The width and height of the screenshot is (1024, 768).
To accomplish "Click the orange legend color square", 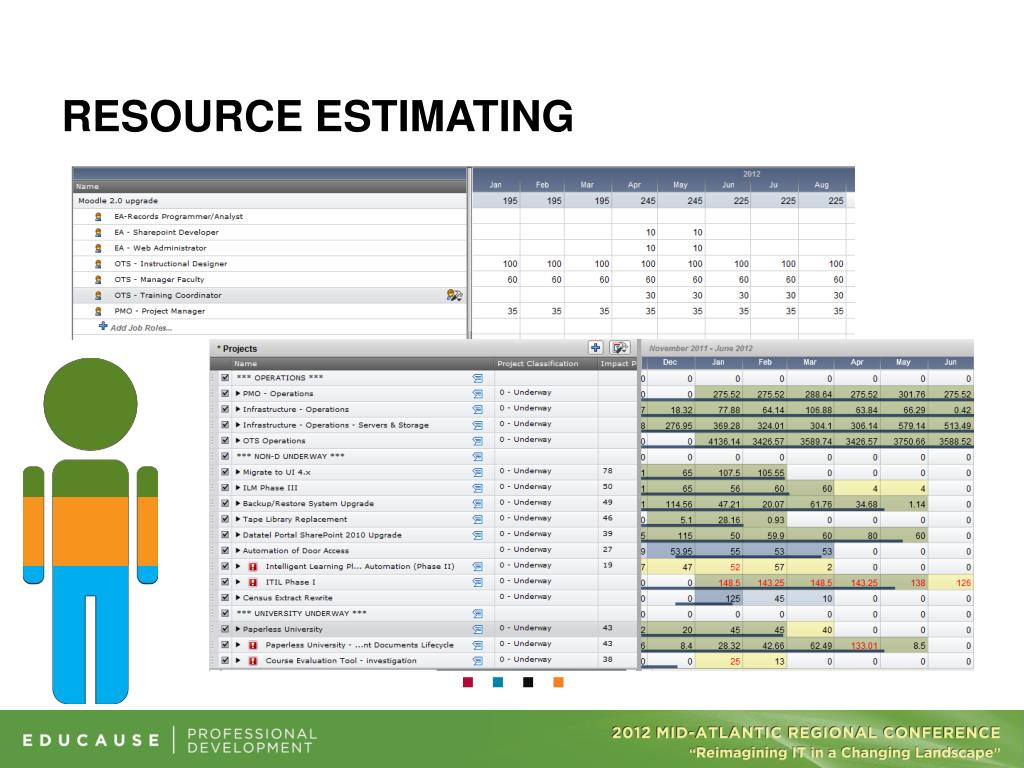I will (x=558, y=682).
